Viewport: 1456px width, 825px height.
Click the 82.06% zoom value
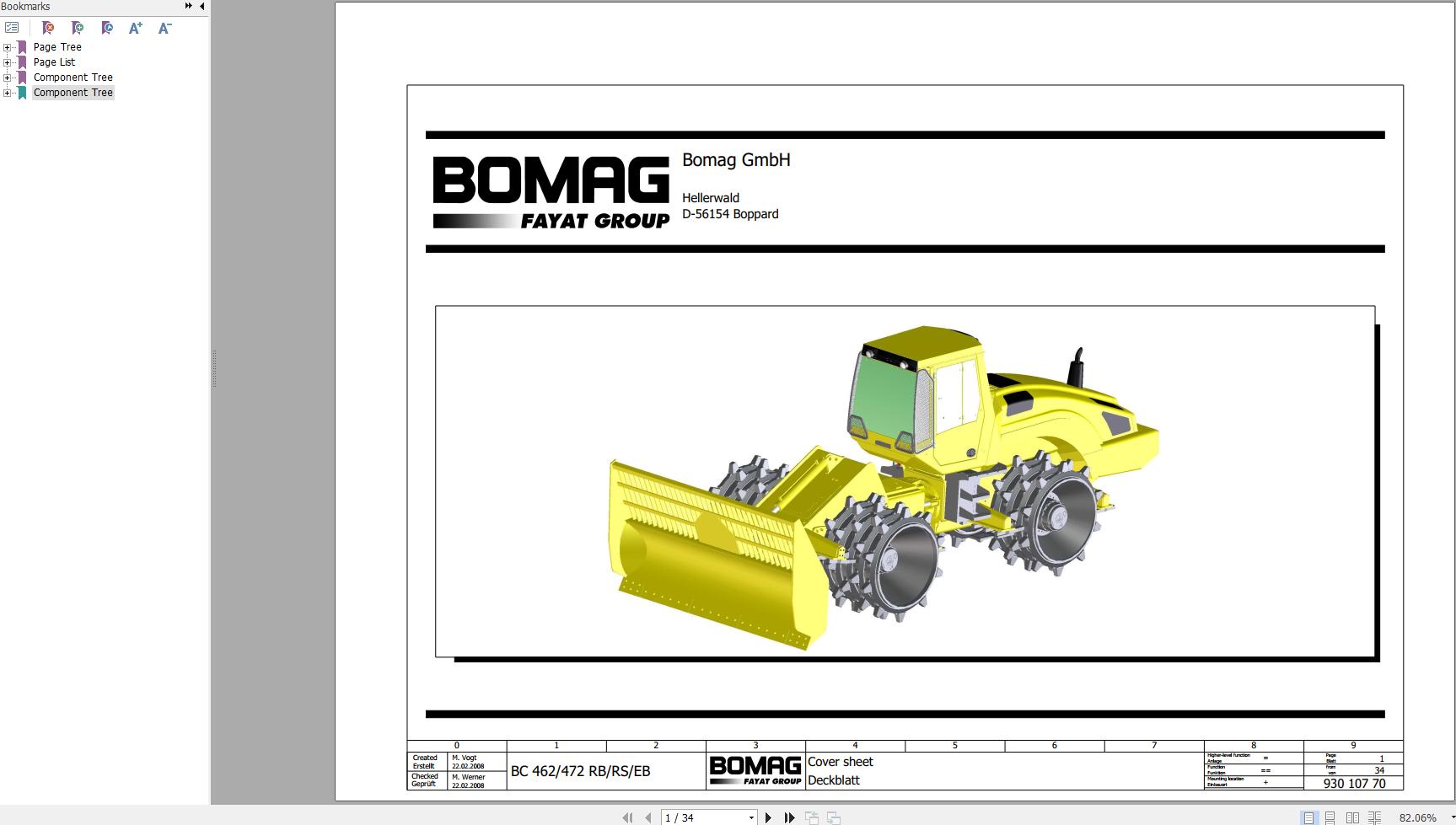1417,817
